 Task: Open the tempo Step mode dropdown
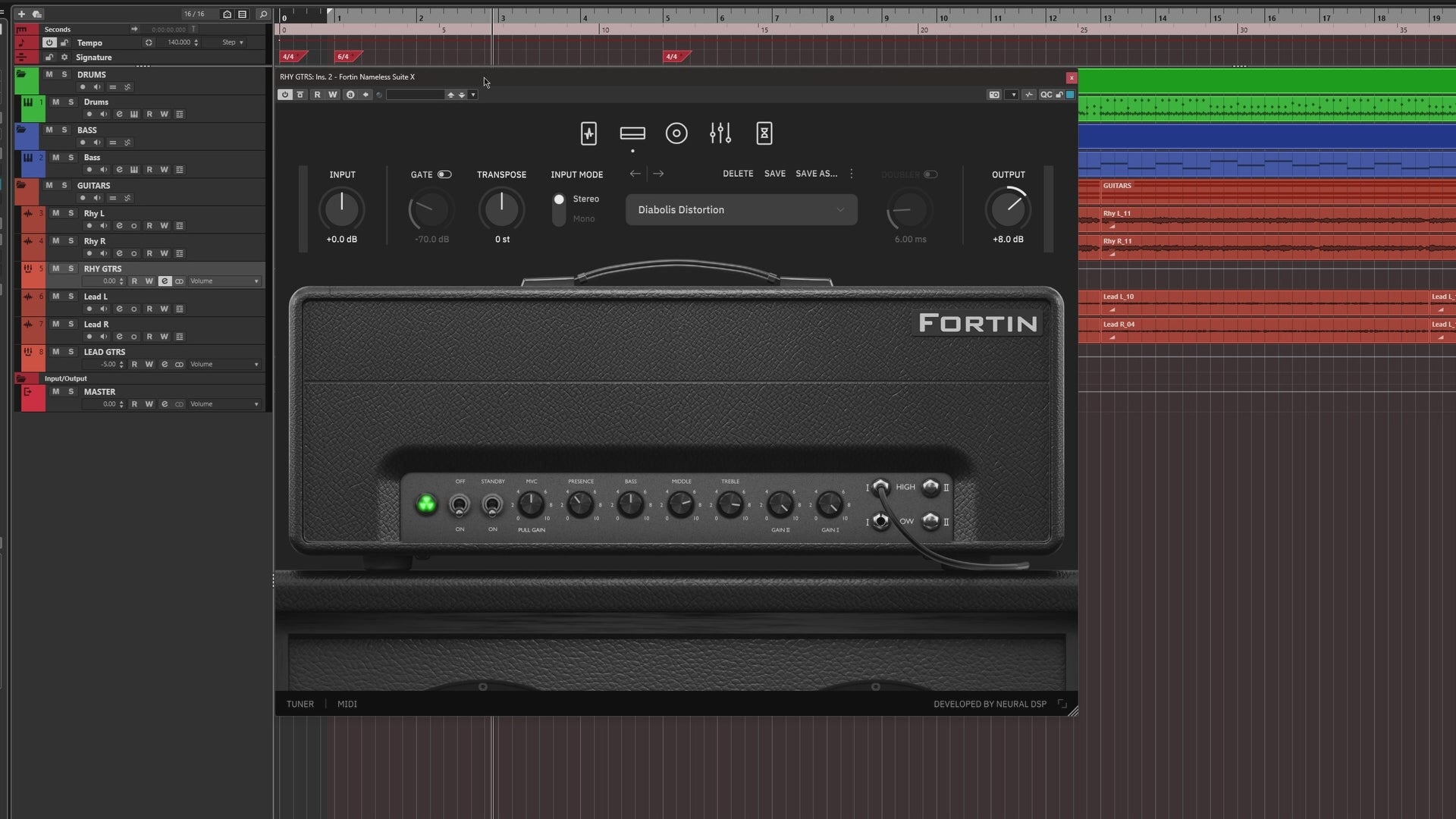click(233, 42)
